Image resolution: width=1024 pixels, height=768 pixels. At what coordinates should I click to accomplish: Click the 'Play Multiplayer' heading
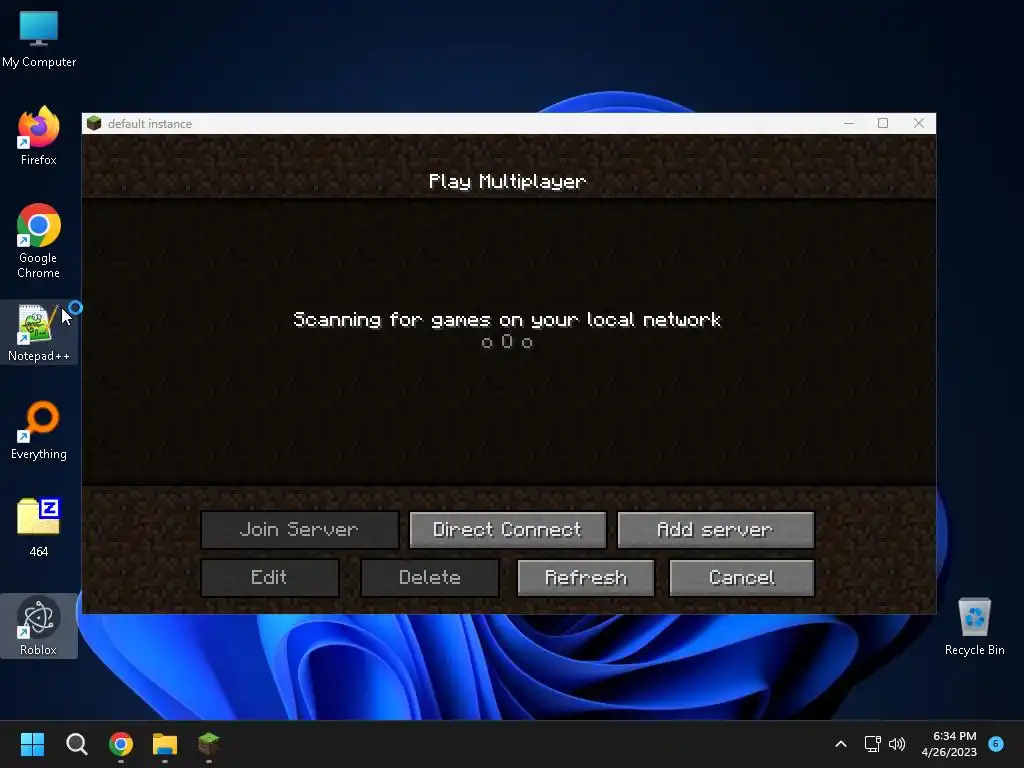pyautogui.click(x=507, y=182)
